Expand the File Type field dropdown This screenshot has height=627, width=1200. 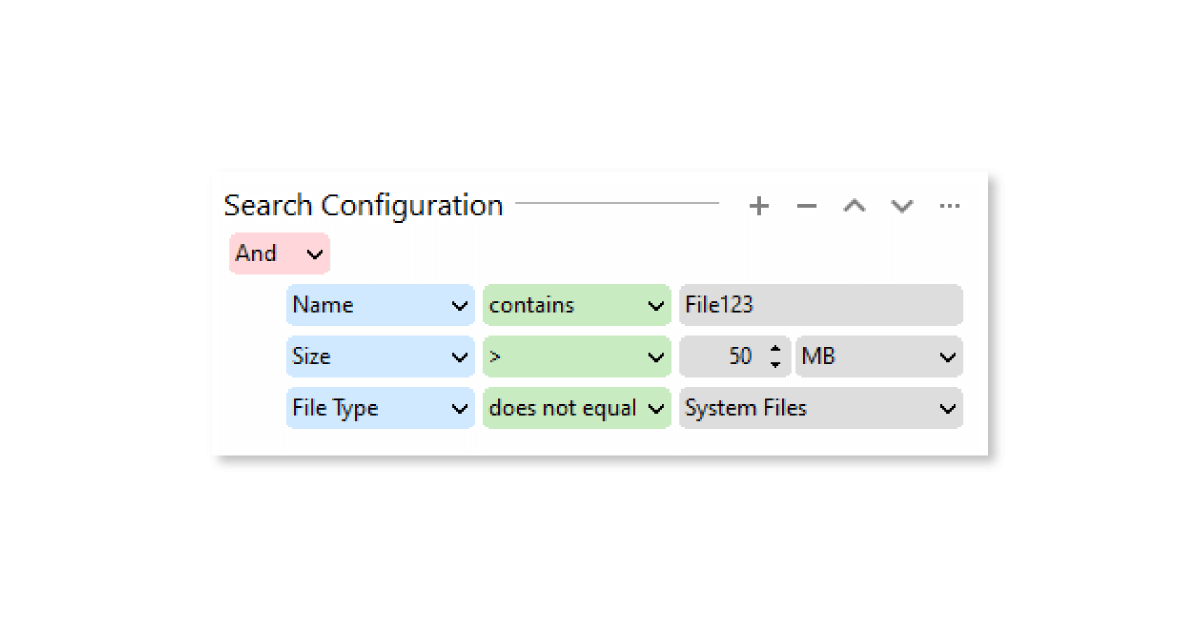(380, 408)
